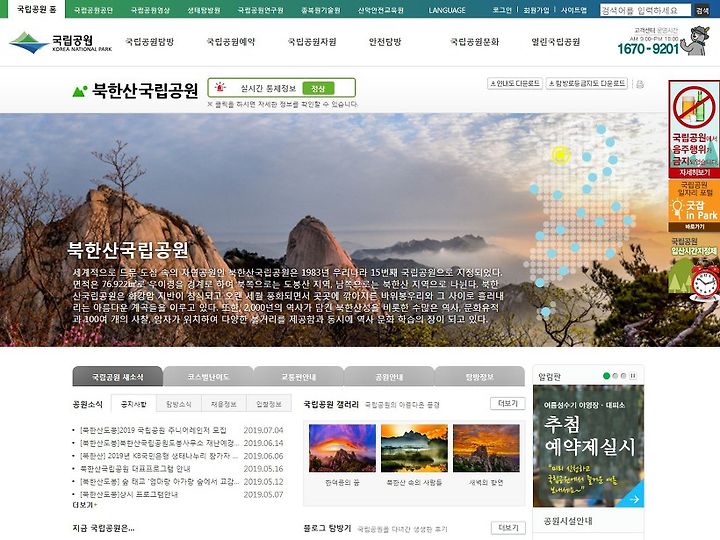Open the 종복원기술원 top link
This screenshot has width=720, height=540.
click(321, 10)
